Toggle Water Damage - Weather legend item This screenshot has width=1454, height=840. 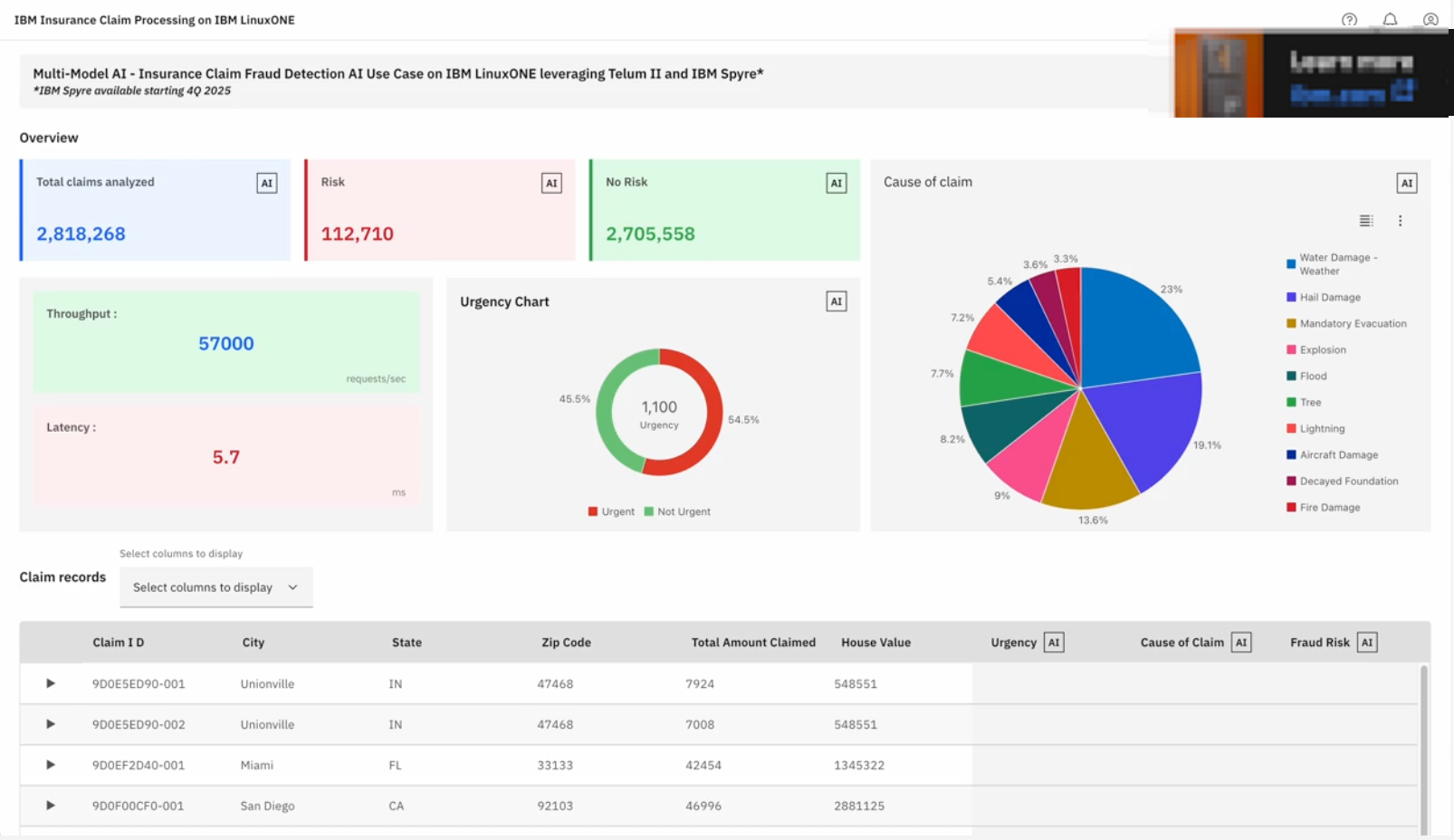(x=1333, y=264)
